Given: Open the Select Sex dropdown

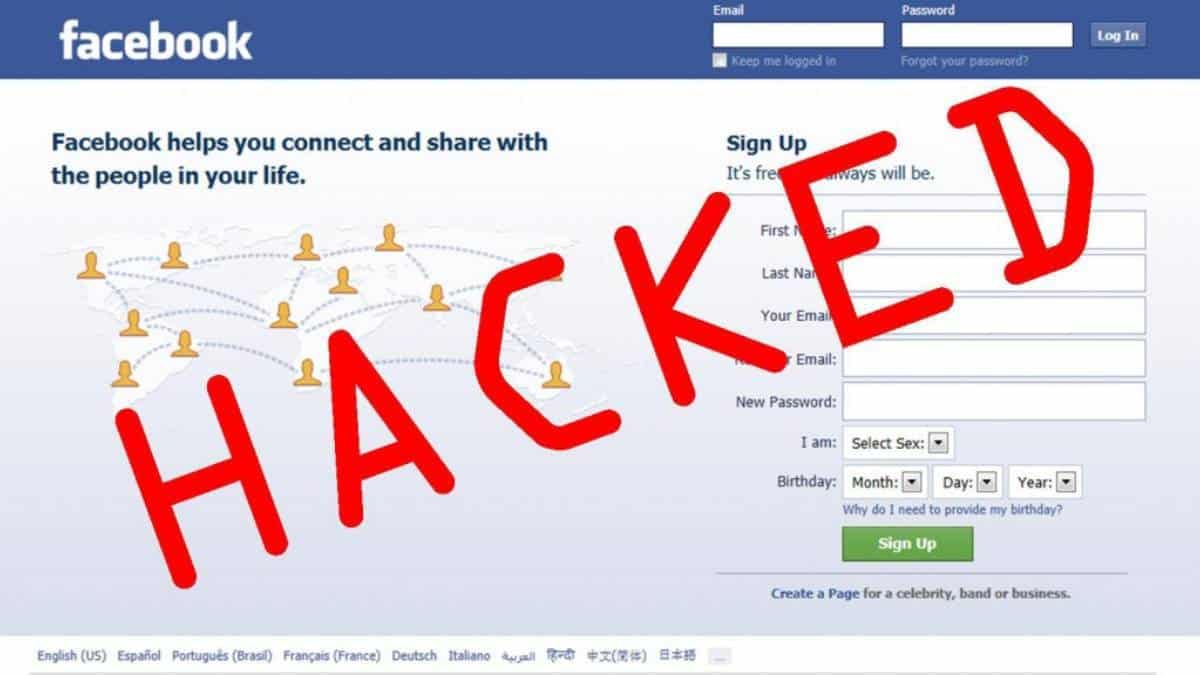Looking at the screenshot, I should (898, 443).
